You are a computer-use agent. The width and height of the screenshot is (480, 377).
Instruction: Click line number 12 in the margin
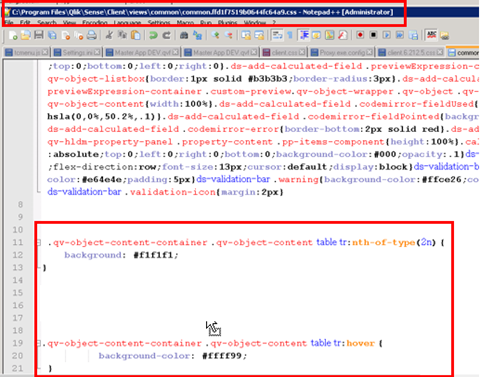tap(18, 255)
